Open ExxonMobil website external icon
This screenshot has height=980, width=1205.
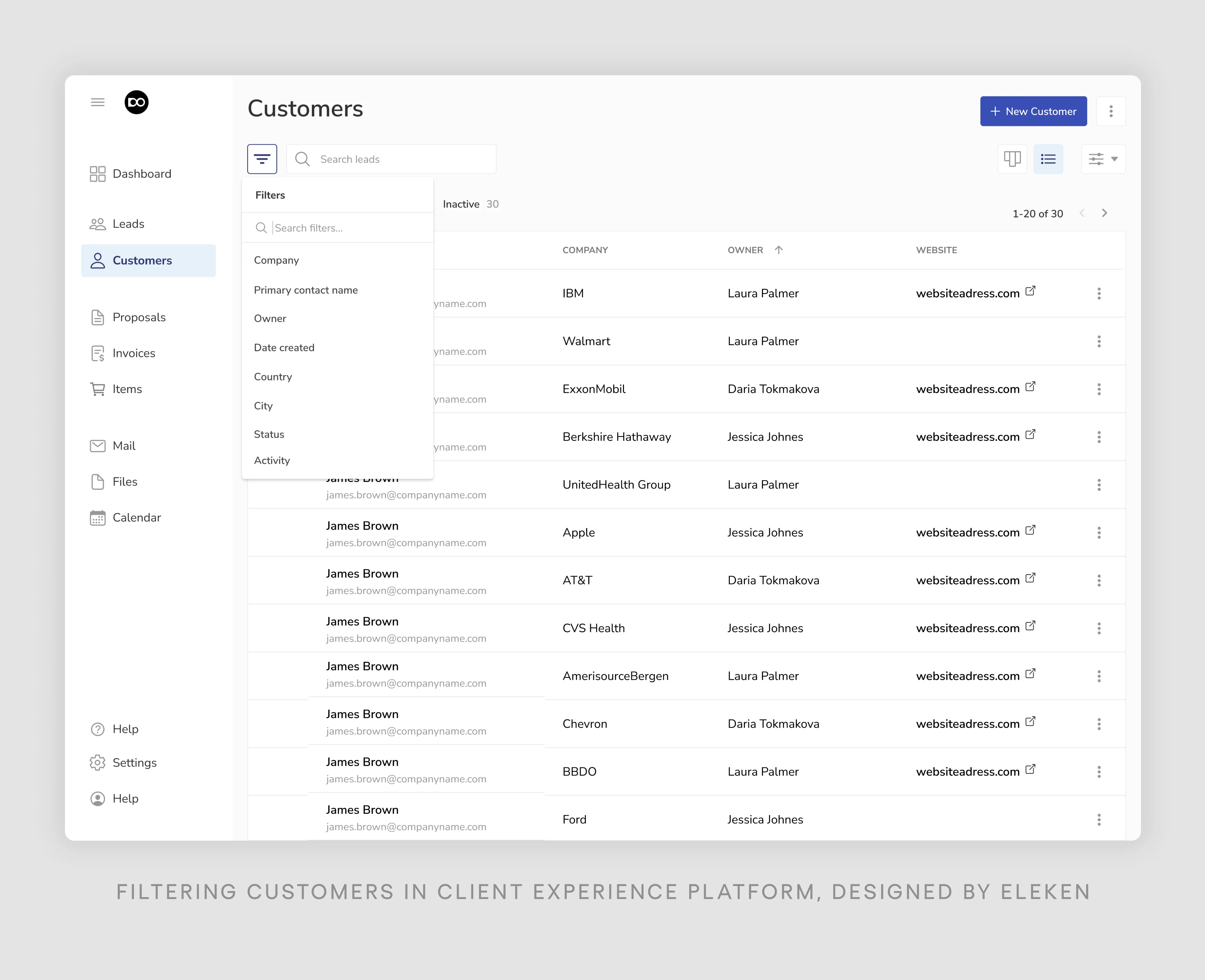click(x=1030, y=387)
